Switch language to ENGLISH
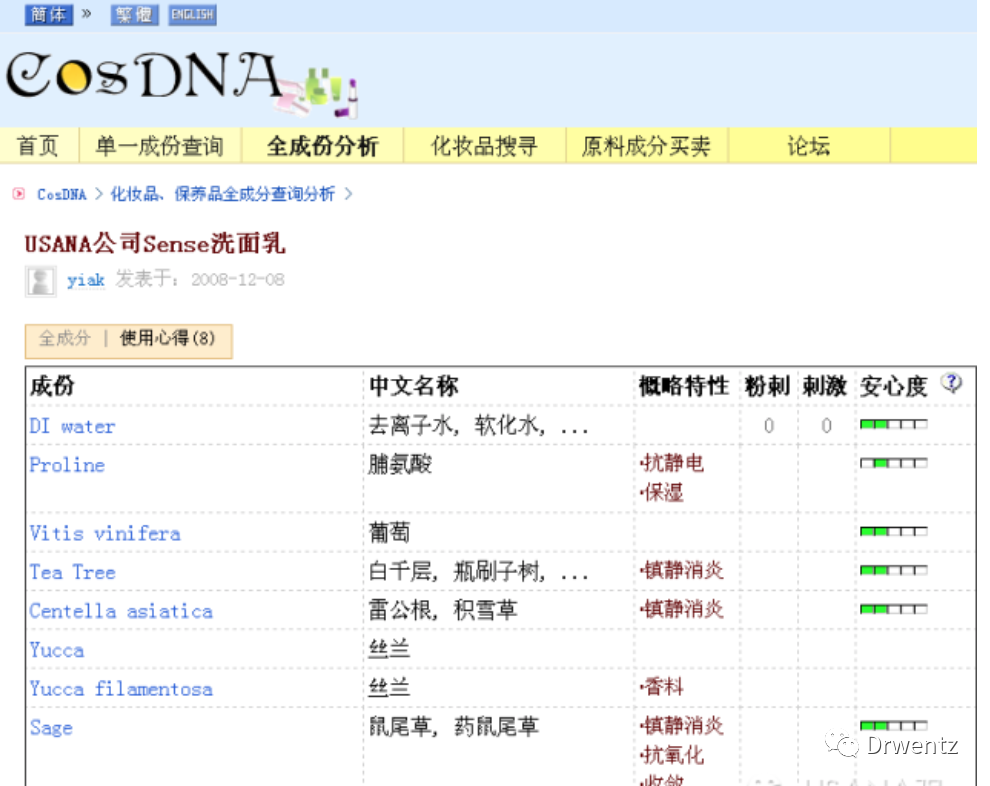This screenshot has height=786, width=990. point(191,15)
